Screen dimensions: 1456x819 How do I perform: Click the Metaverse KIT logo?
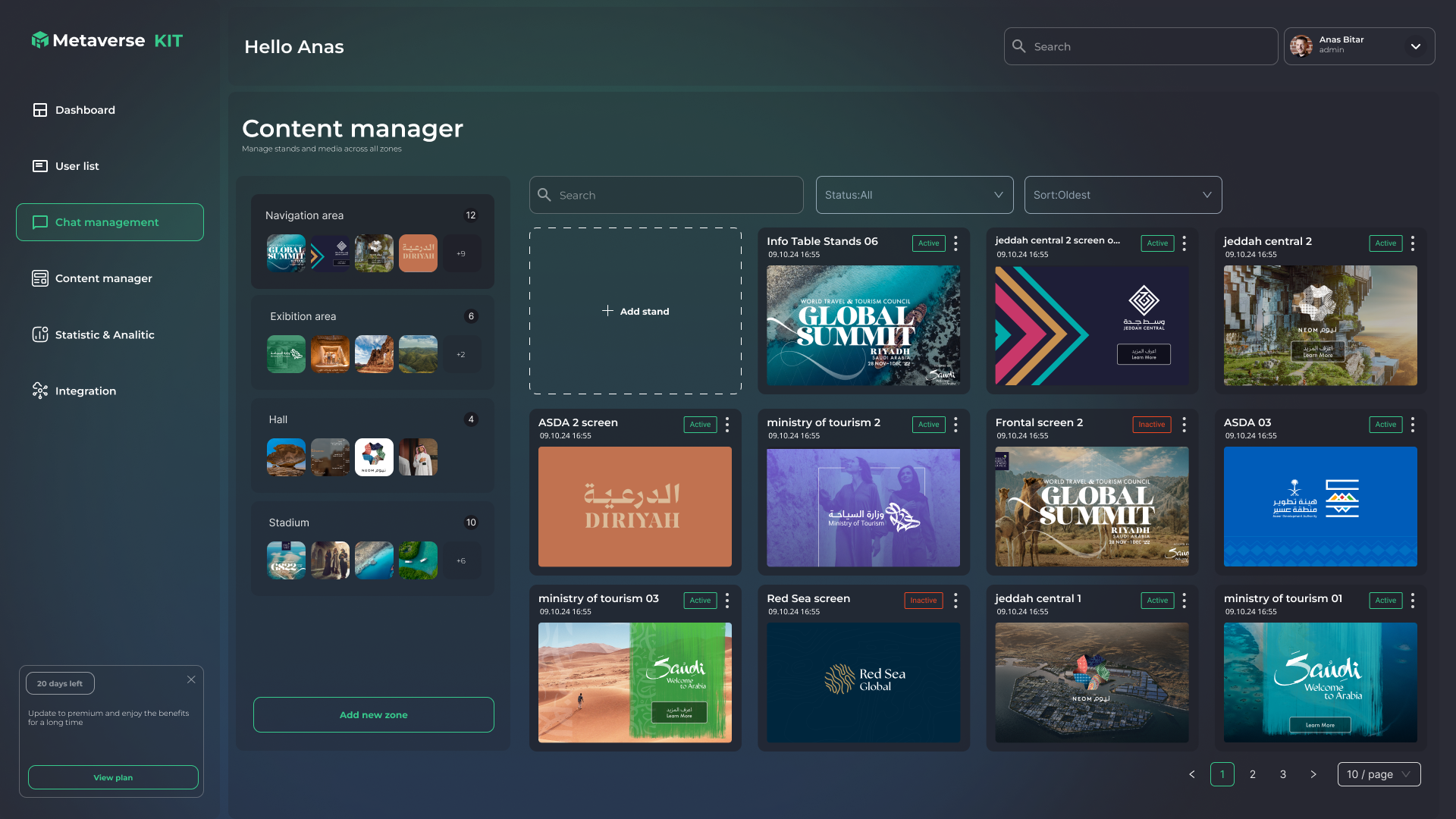[107, 40]
